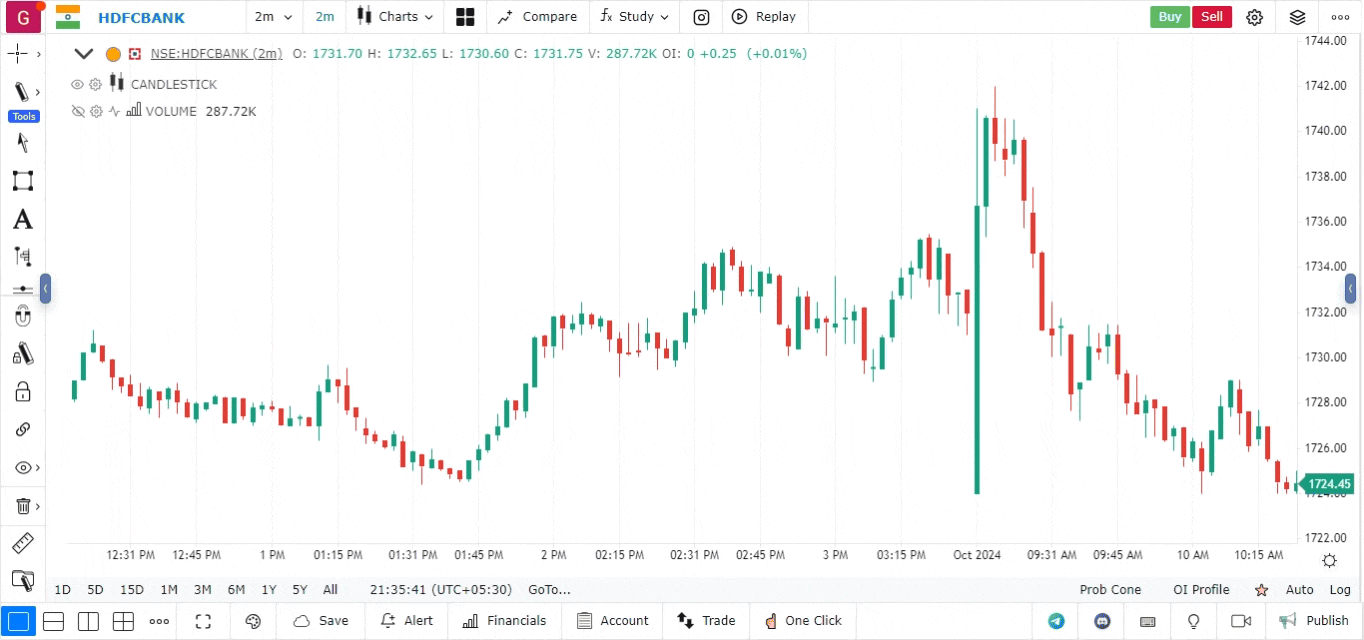This screenshot has width=1364, height=640.
Task: Open the Study indicators dropdown
Action: [x=635, y=17]
